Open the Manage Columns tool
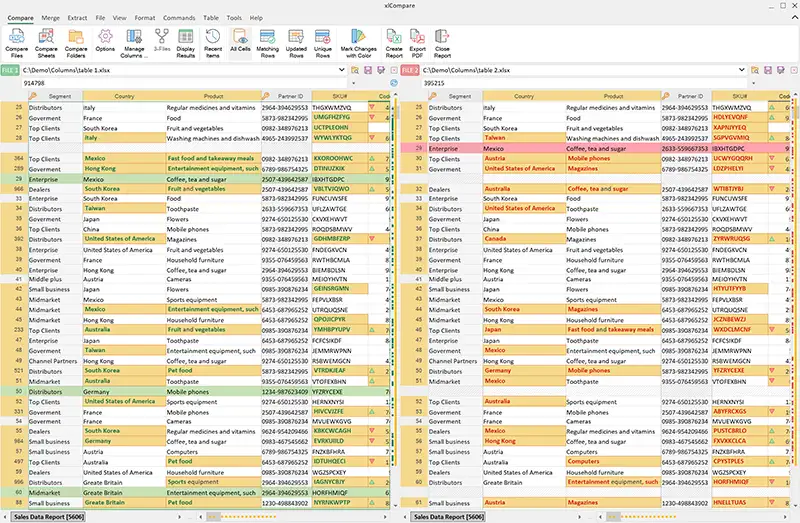 134,43
